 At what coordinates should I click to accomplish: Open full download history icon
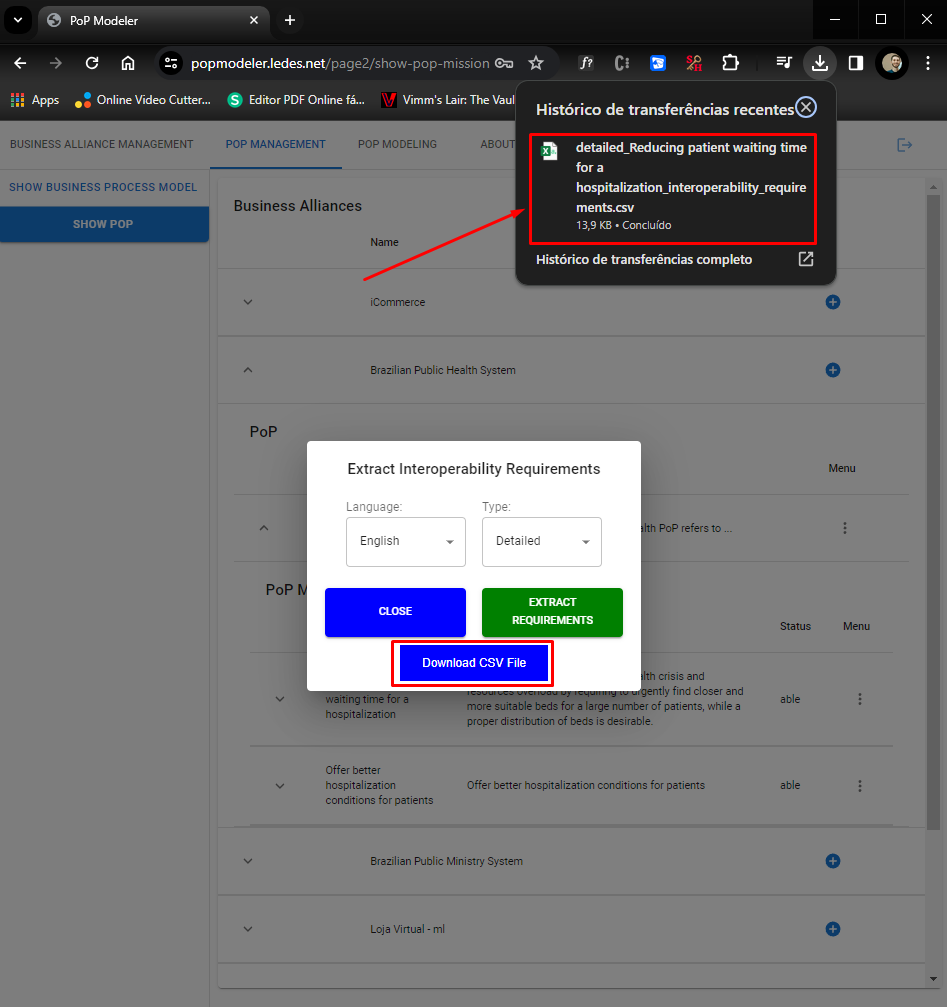pos(806,259)
